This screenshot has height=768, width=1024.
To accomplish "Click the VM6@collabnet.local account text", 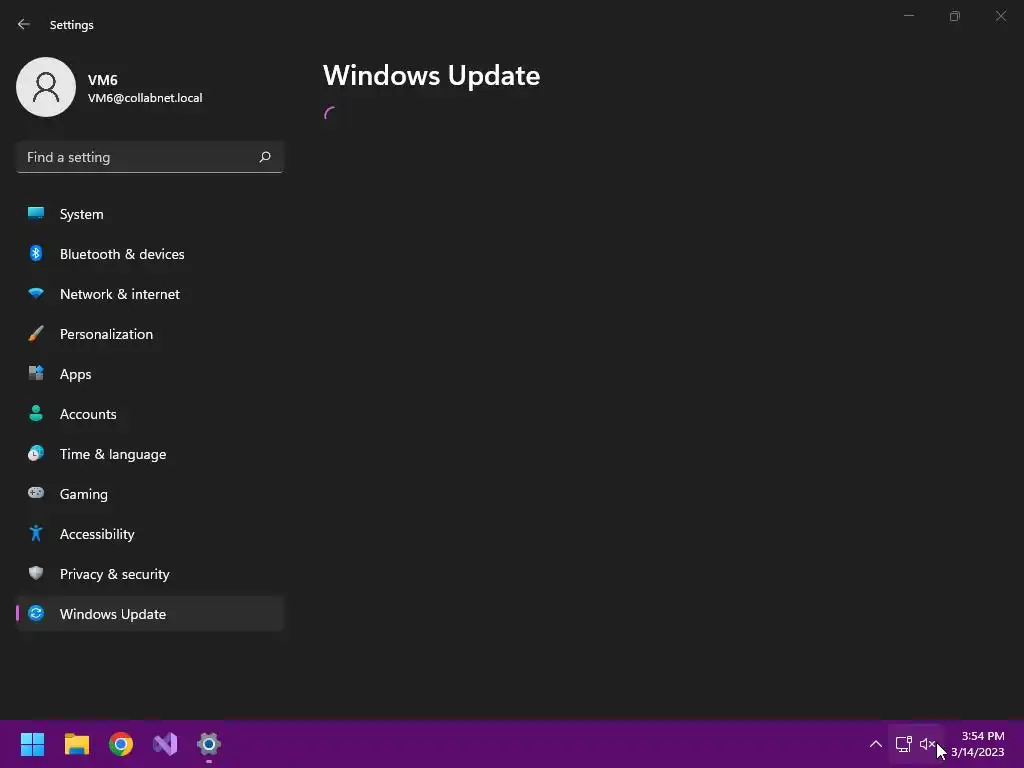I will (x=145, y=98).
